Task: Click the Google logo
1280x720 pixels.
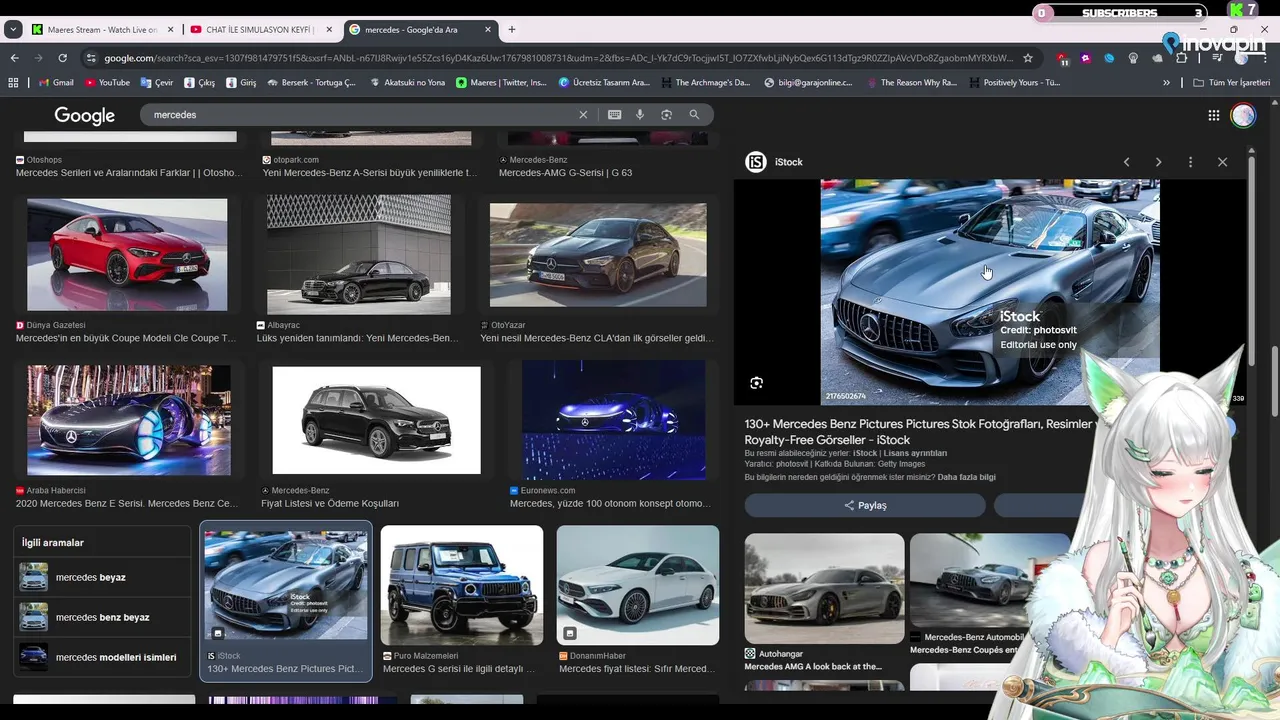Action: click(84, 116)
